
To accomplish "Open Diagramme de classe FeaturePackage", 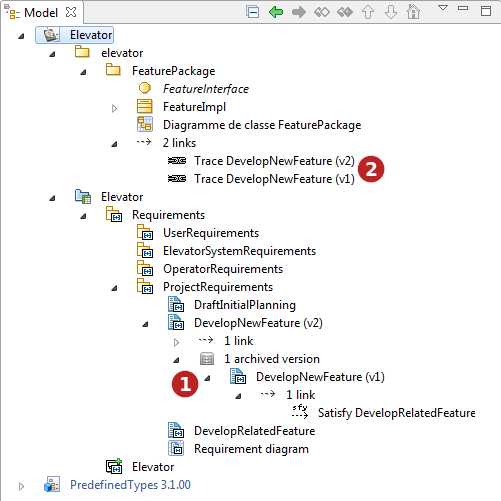I will click(262, 125).
